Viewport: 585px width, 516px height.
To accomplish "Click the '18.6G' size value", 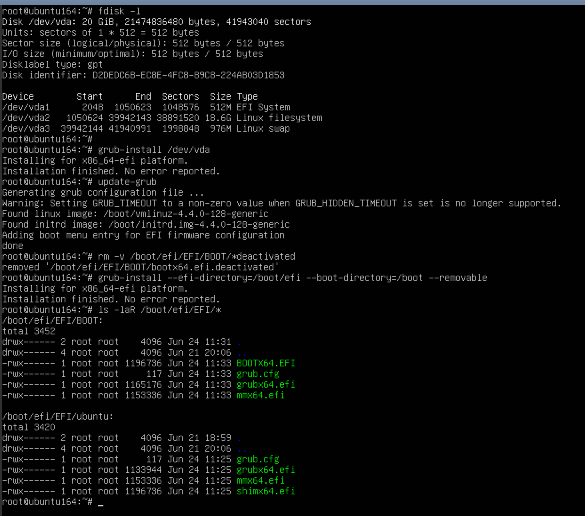I will pos(218,118).
